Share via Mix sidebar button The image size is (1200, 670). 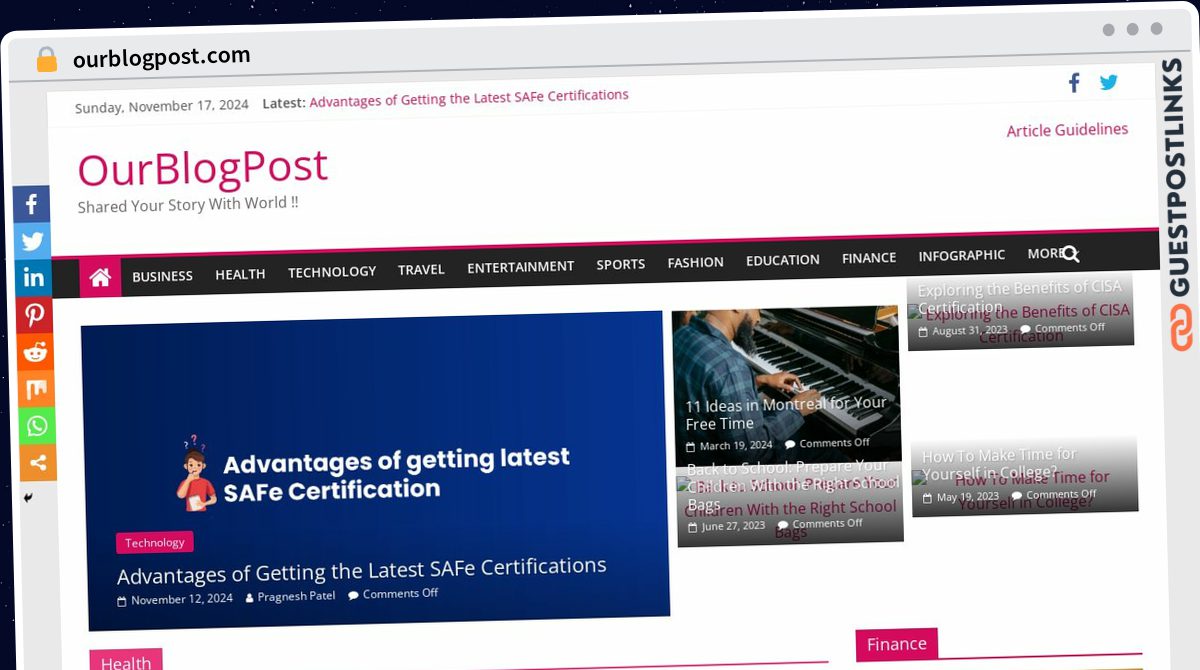[x=36, y=389]
